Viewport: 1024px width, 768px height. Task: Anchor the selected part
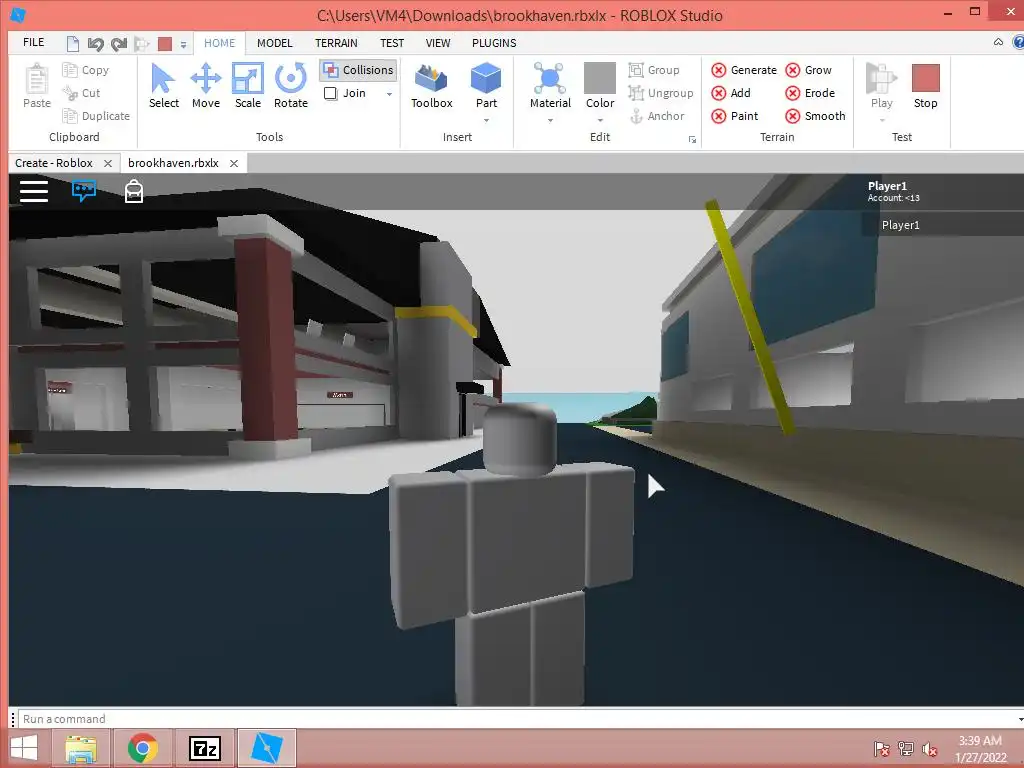(657, 116)
